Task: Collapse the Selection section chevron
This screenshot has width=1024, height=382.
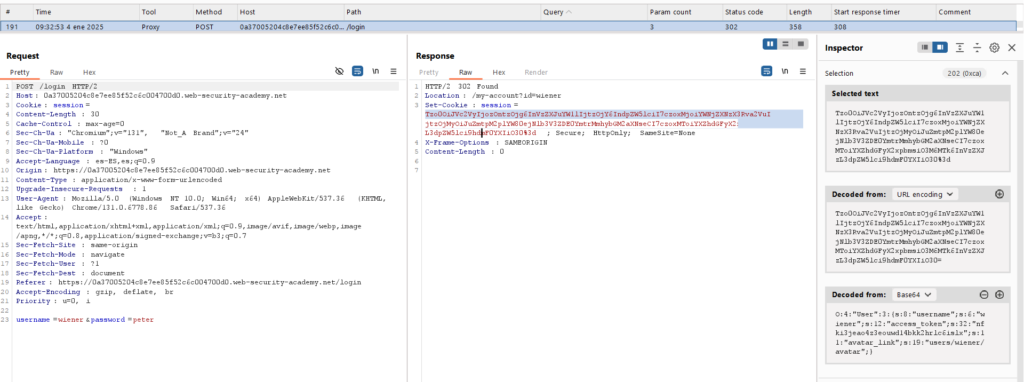Action: tap(1006, 73)
